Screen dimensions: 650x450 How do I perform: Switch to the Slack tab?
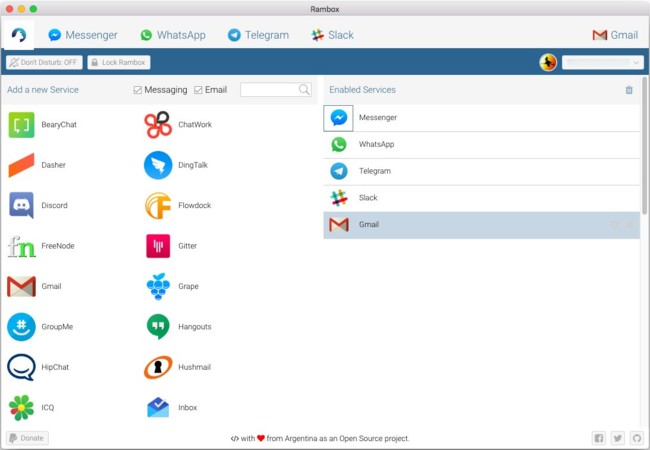(333, 35)
